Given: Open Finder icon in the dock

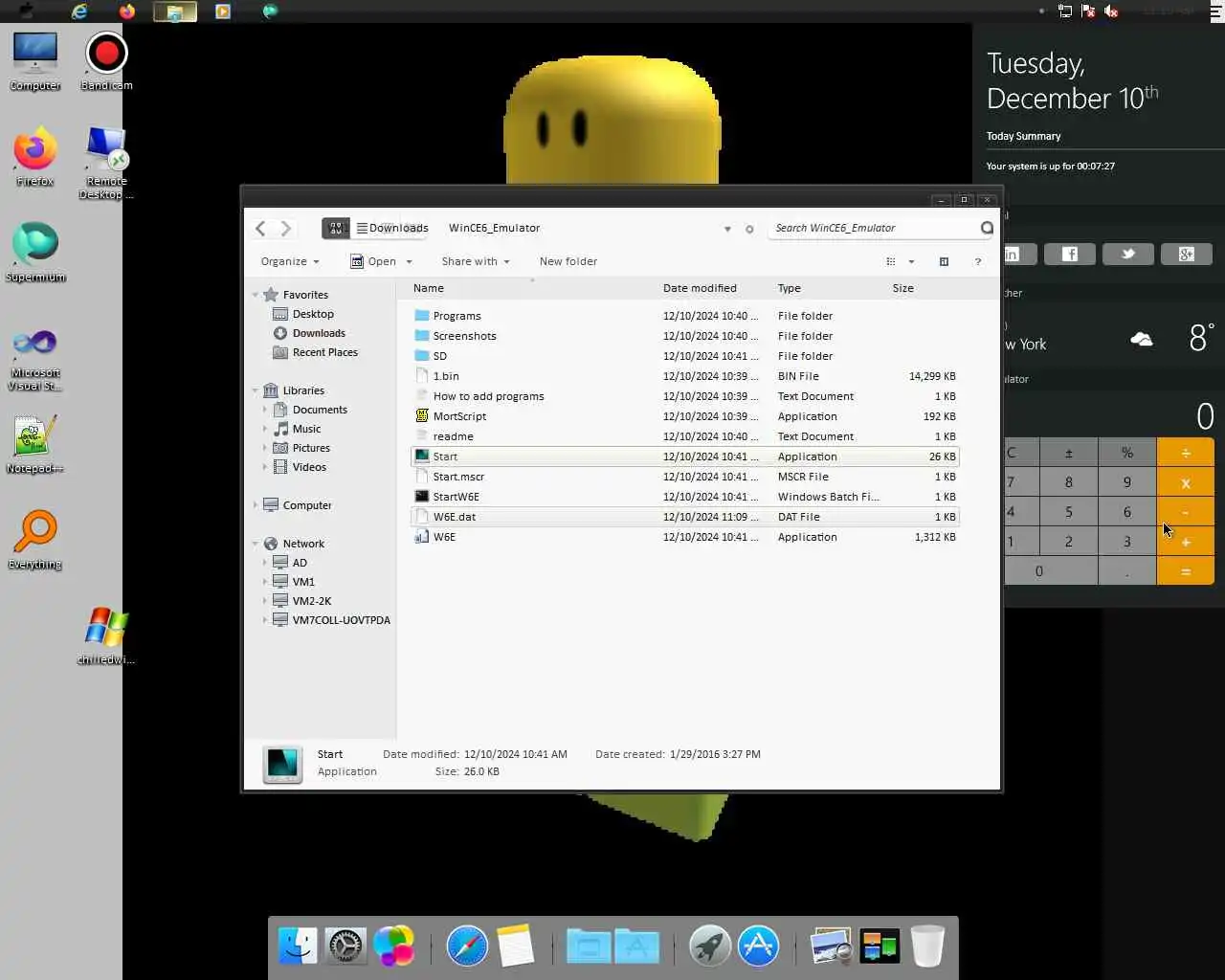Looking at the screenshot, I should [298, 947].
